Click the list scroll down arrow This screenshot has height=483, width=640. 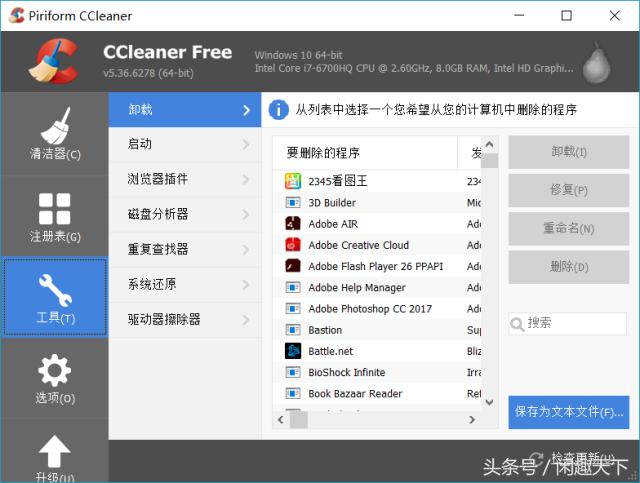coord(489,403)
